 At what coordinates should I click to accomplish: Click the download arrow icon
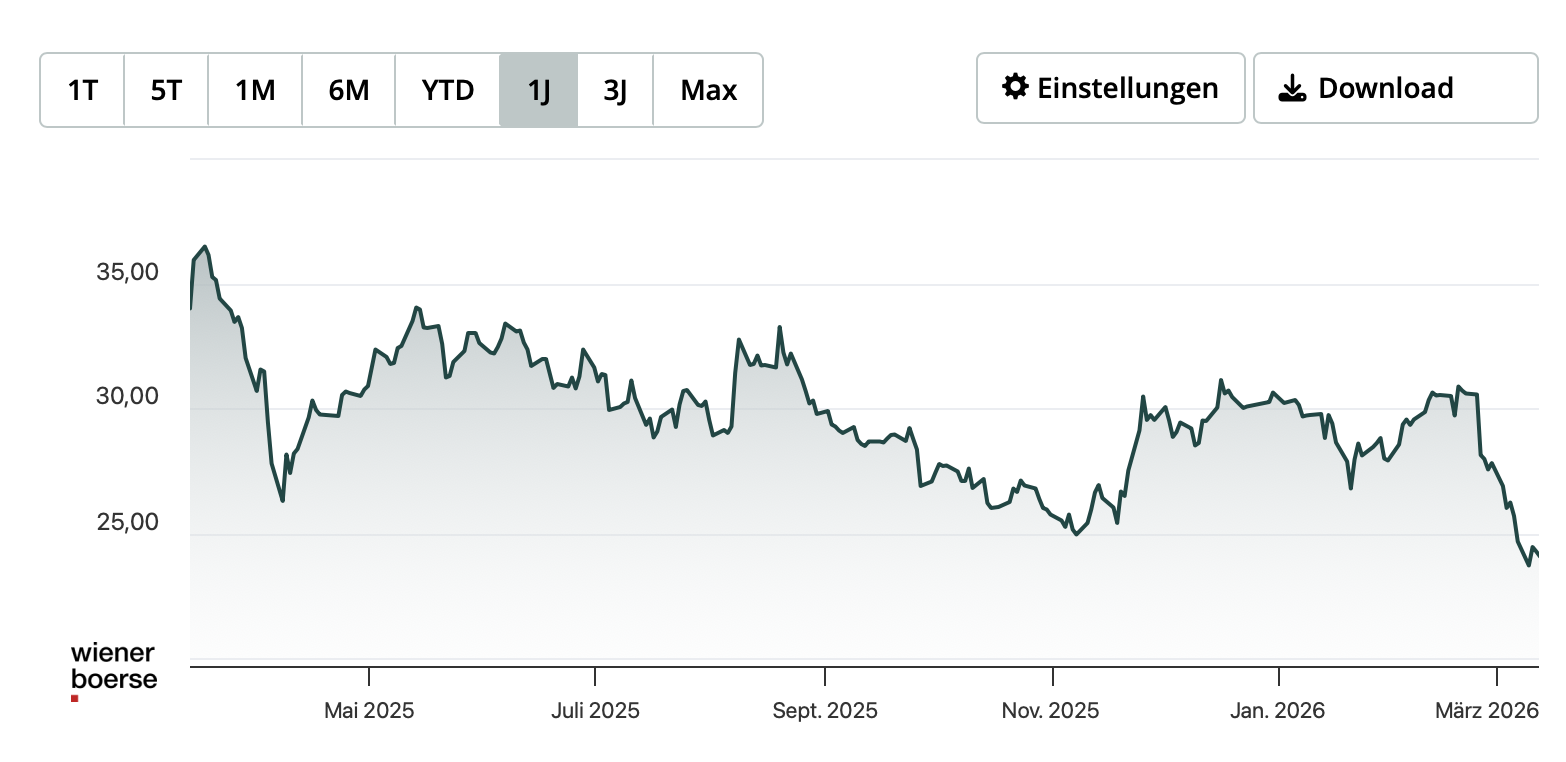point(1292,88)
